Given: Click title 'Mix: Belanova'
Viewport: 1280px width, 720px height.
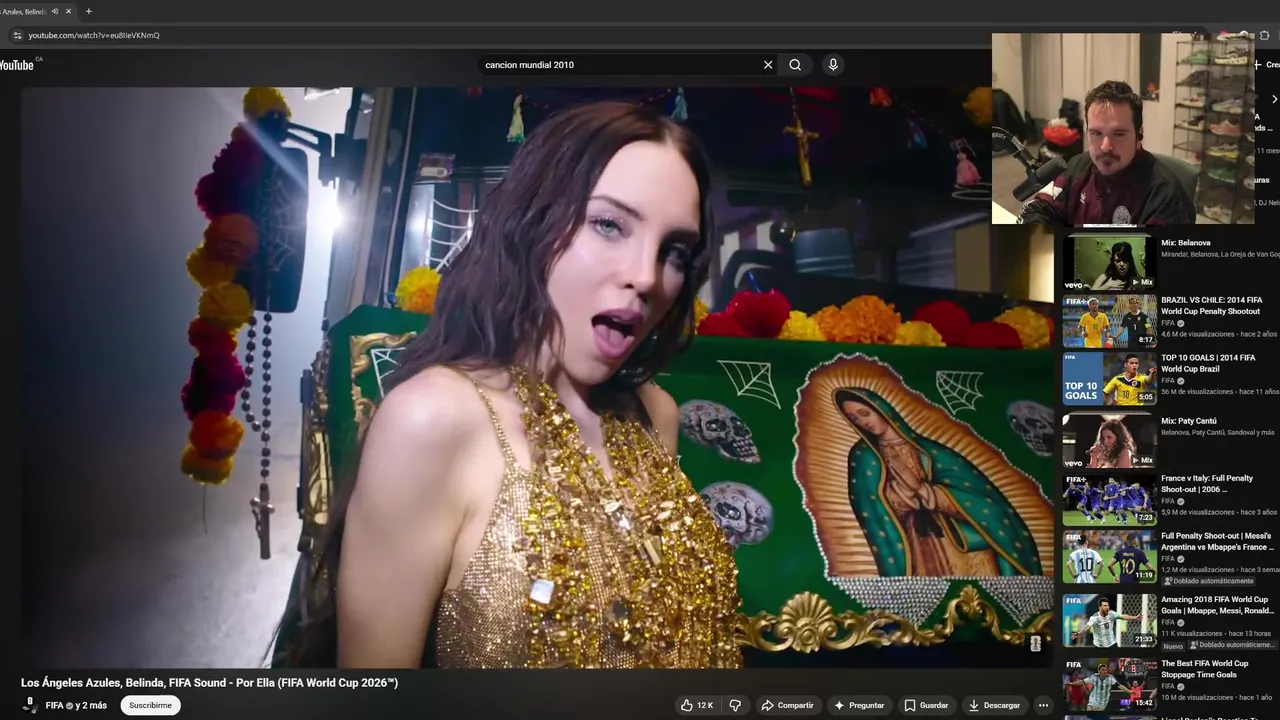Looking at the screenshot, I should pyautogui.click(x=1186, y=243).
